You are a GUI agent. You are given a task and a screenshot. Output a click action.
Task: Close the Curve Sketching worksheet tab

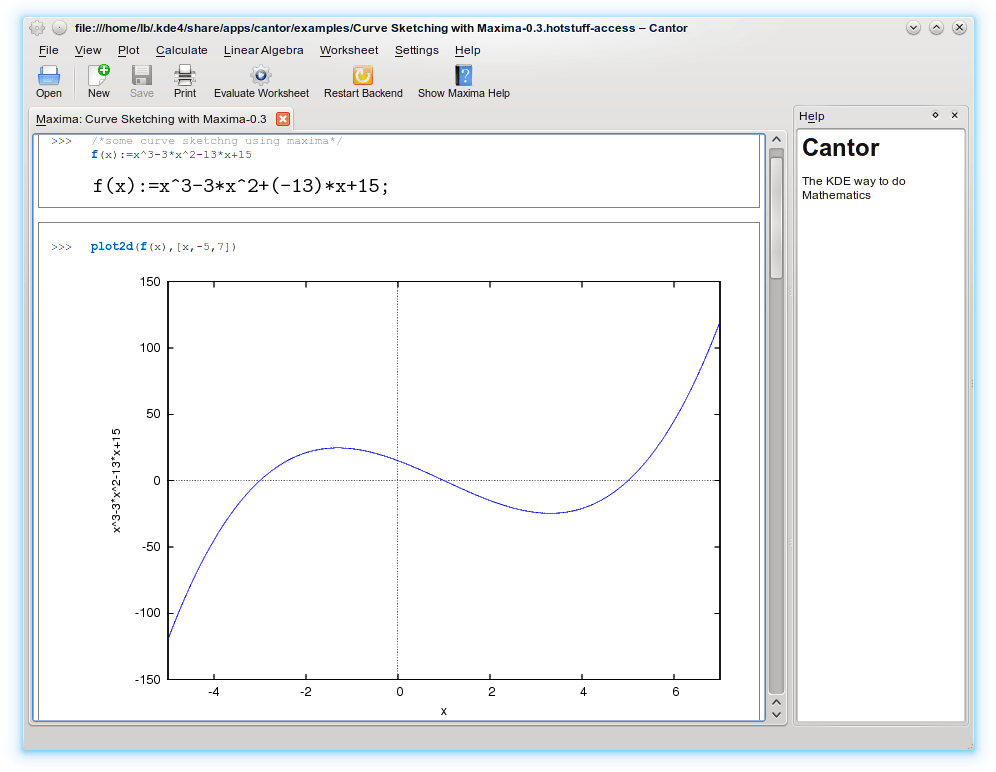click(x=283, y=119)
